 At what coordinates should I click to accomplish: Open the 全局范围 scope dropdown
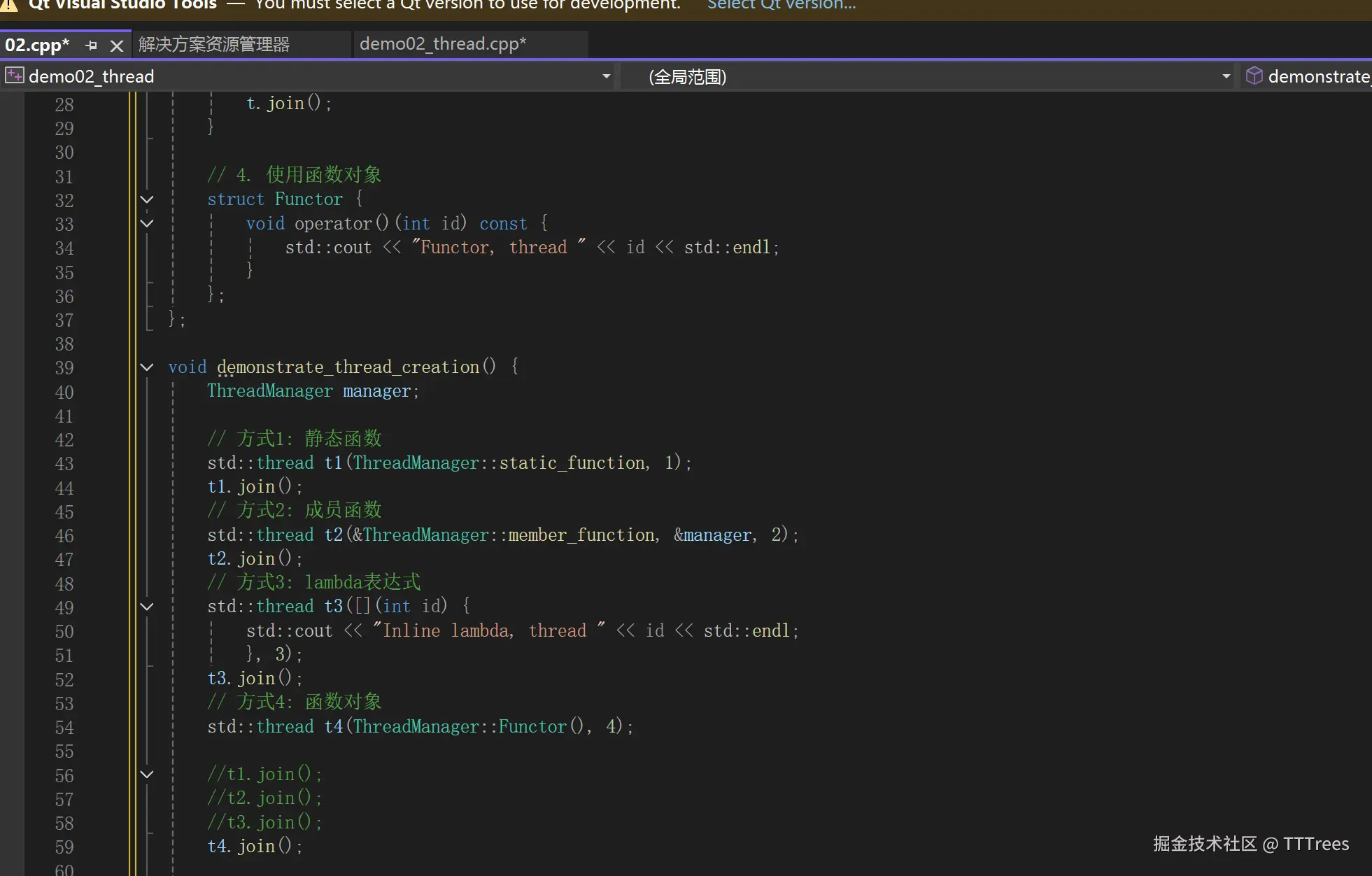(1226, 76)
